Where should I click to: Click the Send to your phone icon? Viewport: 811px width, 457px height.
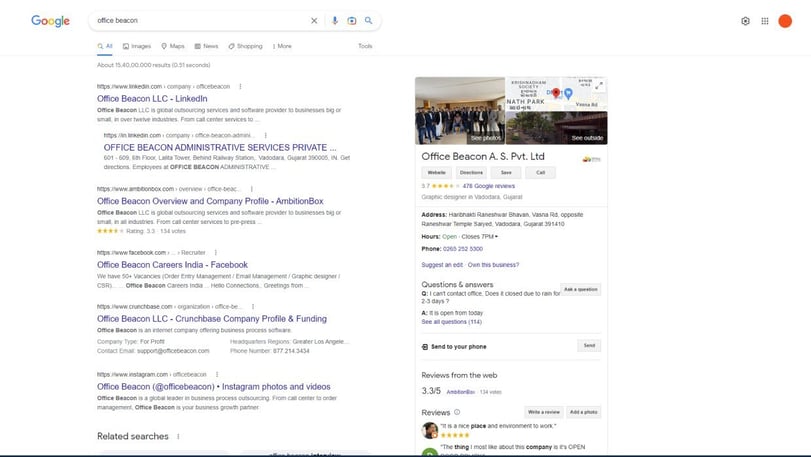click(x=425, y=347)
